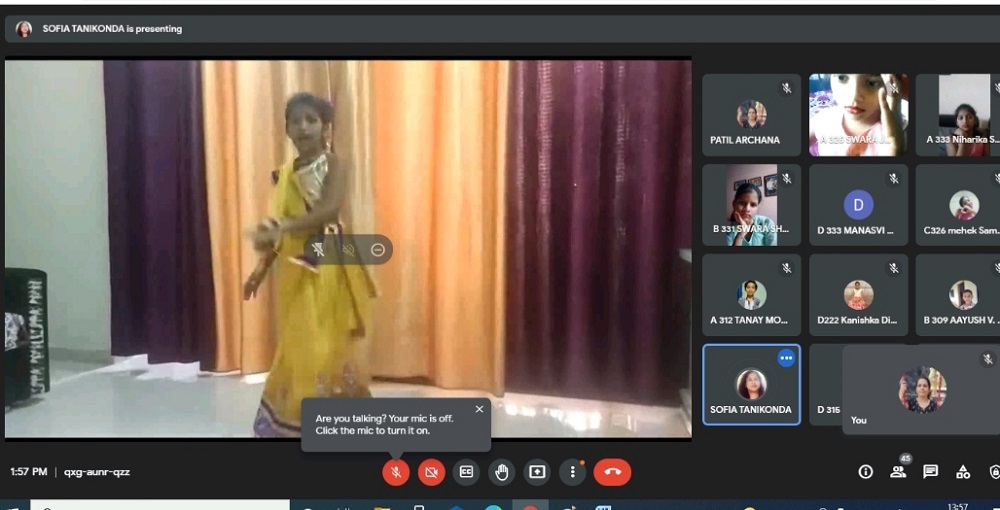This screenshot has width=1000, height=510.
Task: Click your own 'You' self-view tile
Action: tap(920, 390)
